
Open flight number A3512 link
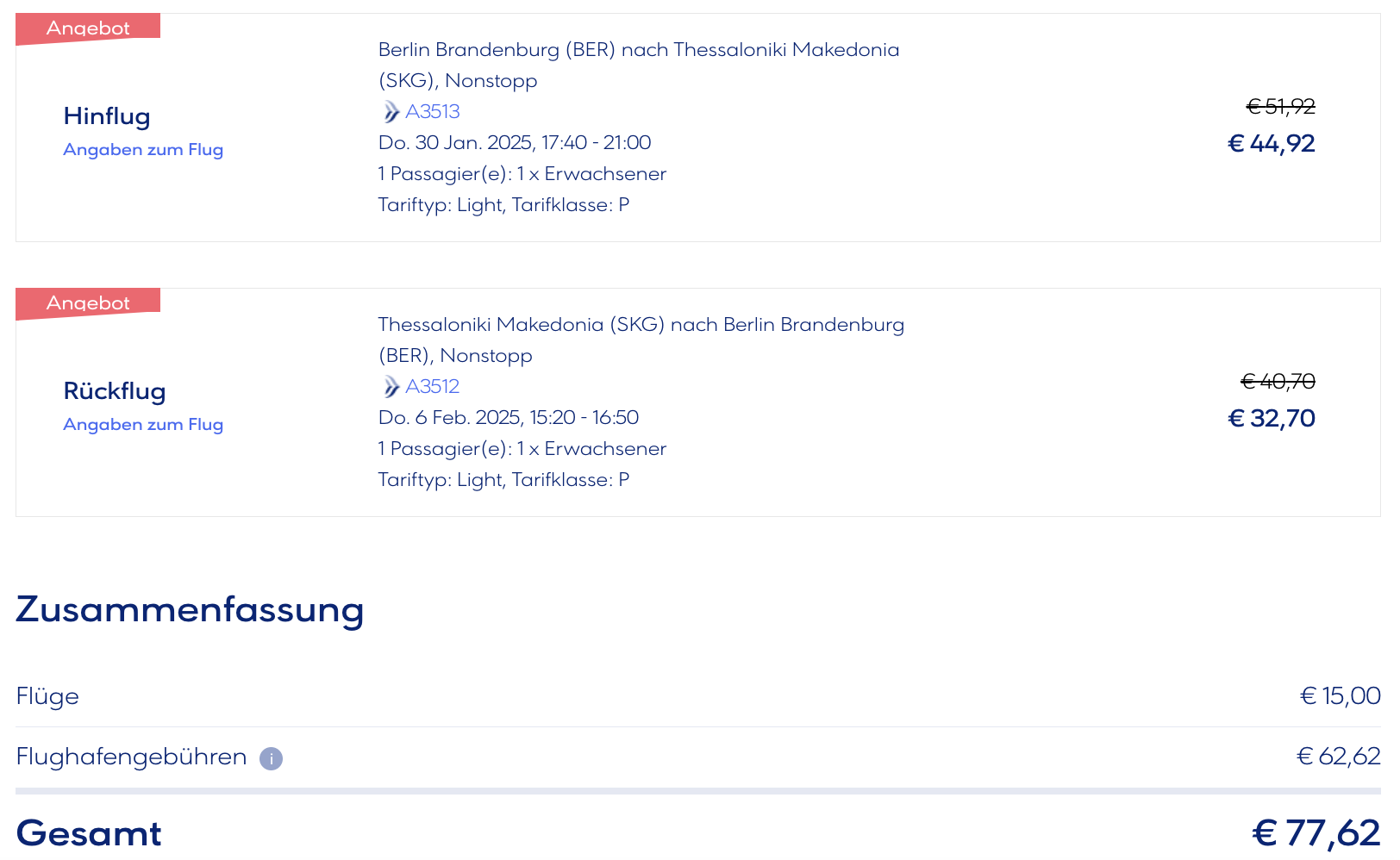tap(433, 387)
